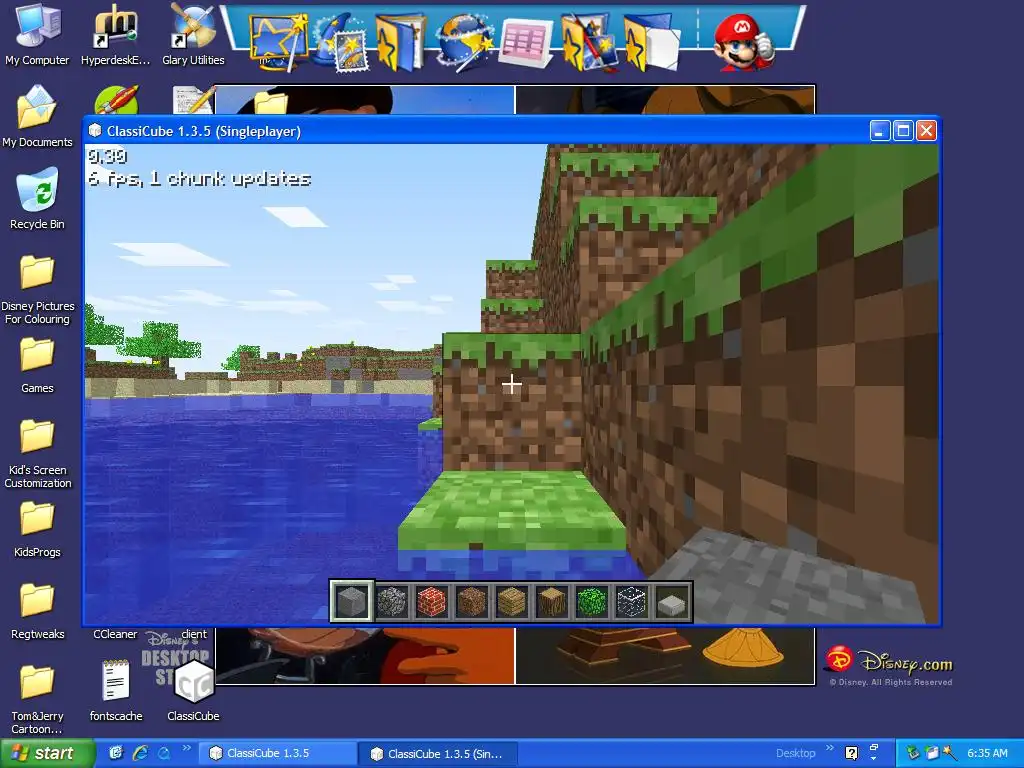Viewport: 1024px width, 768px height.
Task: Open the Recycle Bin
Action: [37, 199]
